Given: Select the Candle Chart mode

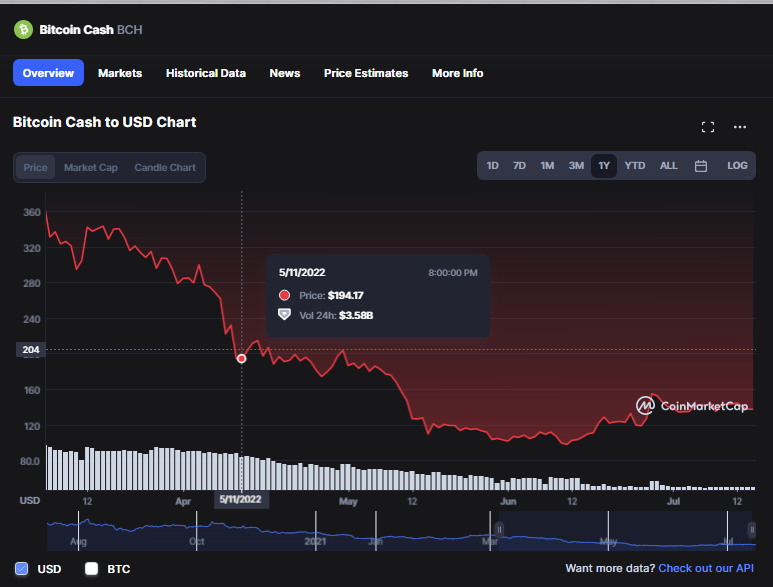Looking at the screenshot, I should [165, 168].
